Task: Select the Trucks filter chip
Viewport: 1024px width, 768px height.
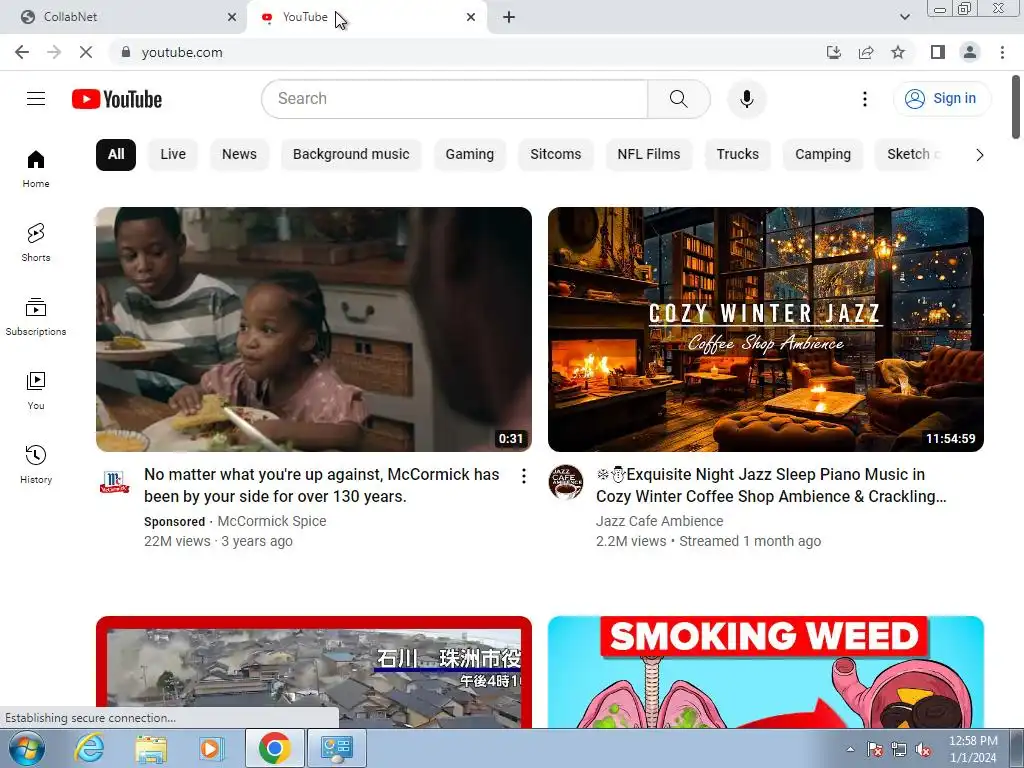Action: pos(738,155)
